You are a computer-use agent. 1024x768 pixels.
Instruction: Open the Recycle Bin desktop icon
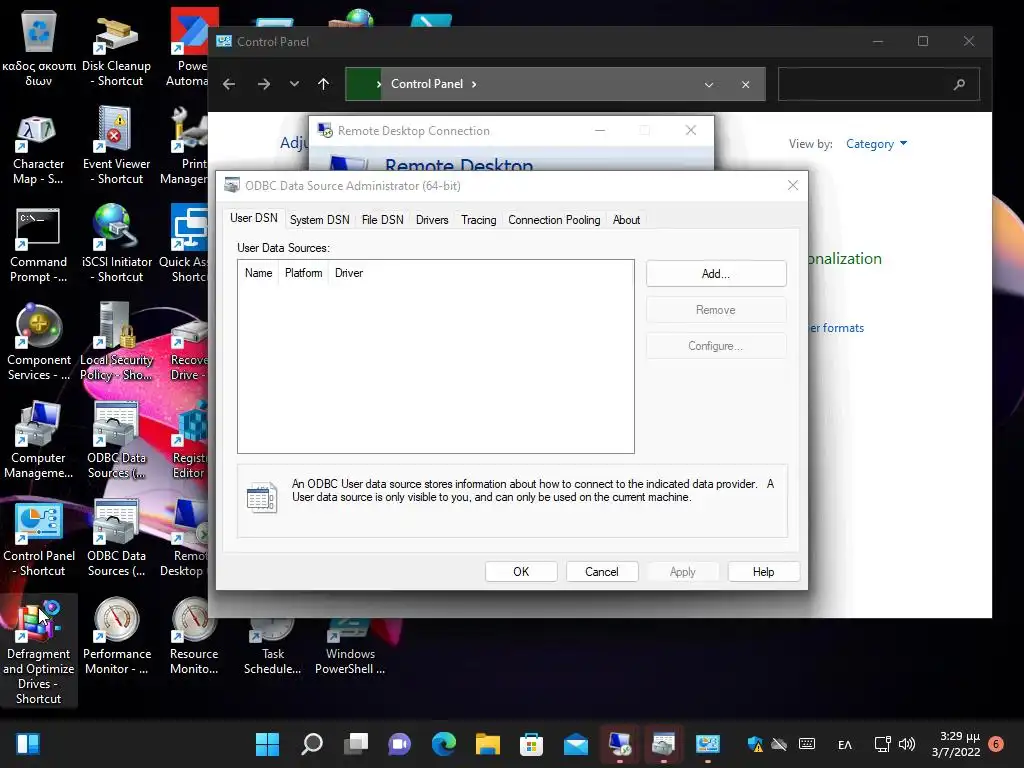click(x=39, y=48)
